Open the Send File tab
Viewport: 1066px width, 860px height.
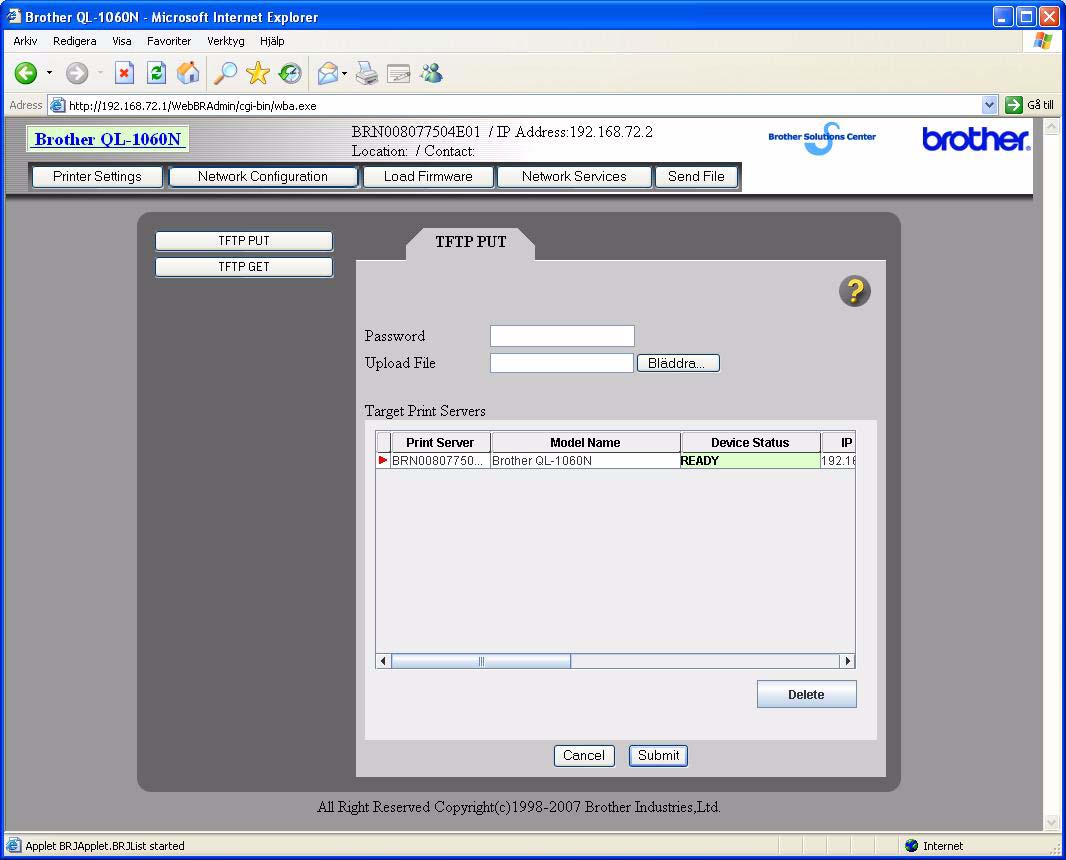(696, 177)
